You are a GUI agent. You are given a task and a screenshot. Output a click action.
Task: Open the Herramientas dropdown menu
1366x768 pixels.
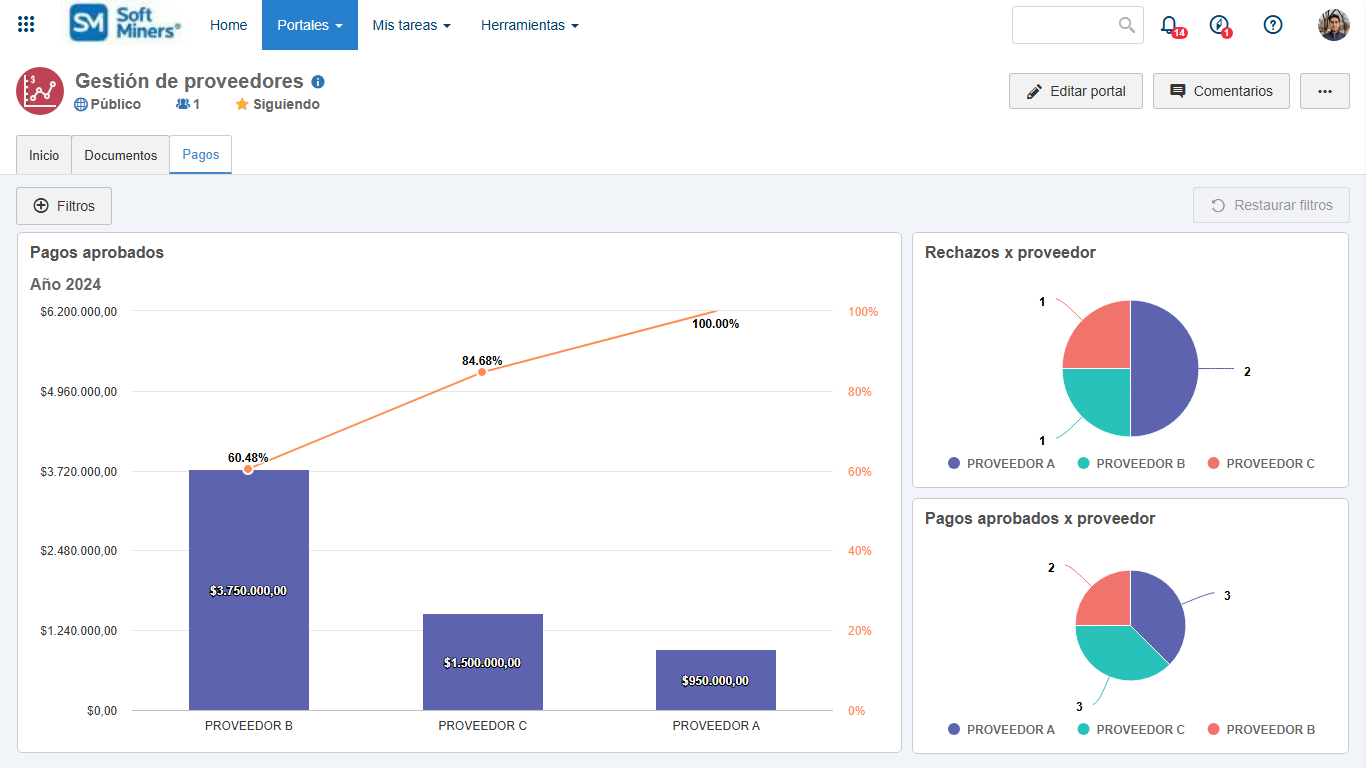(529, 25)
